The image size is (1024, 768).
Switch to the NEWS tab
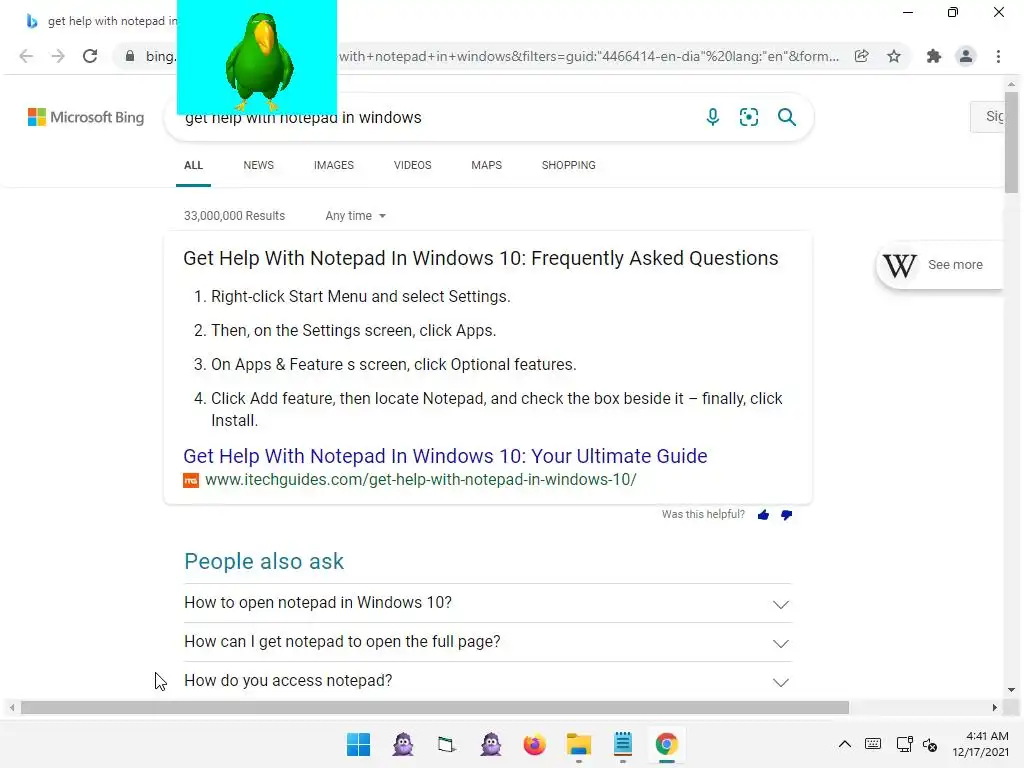259,165
